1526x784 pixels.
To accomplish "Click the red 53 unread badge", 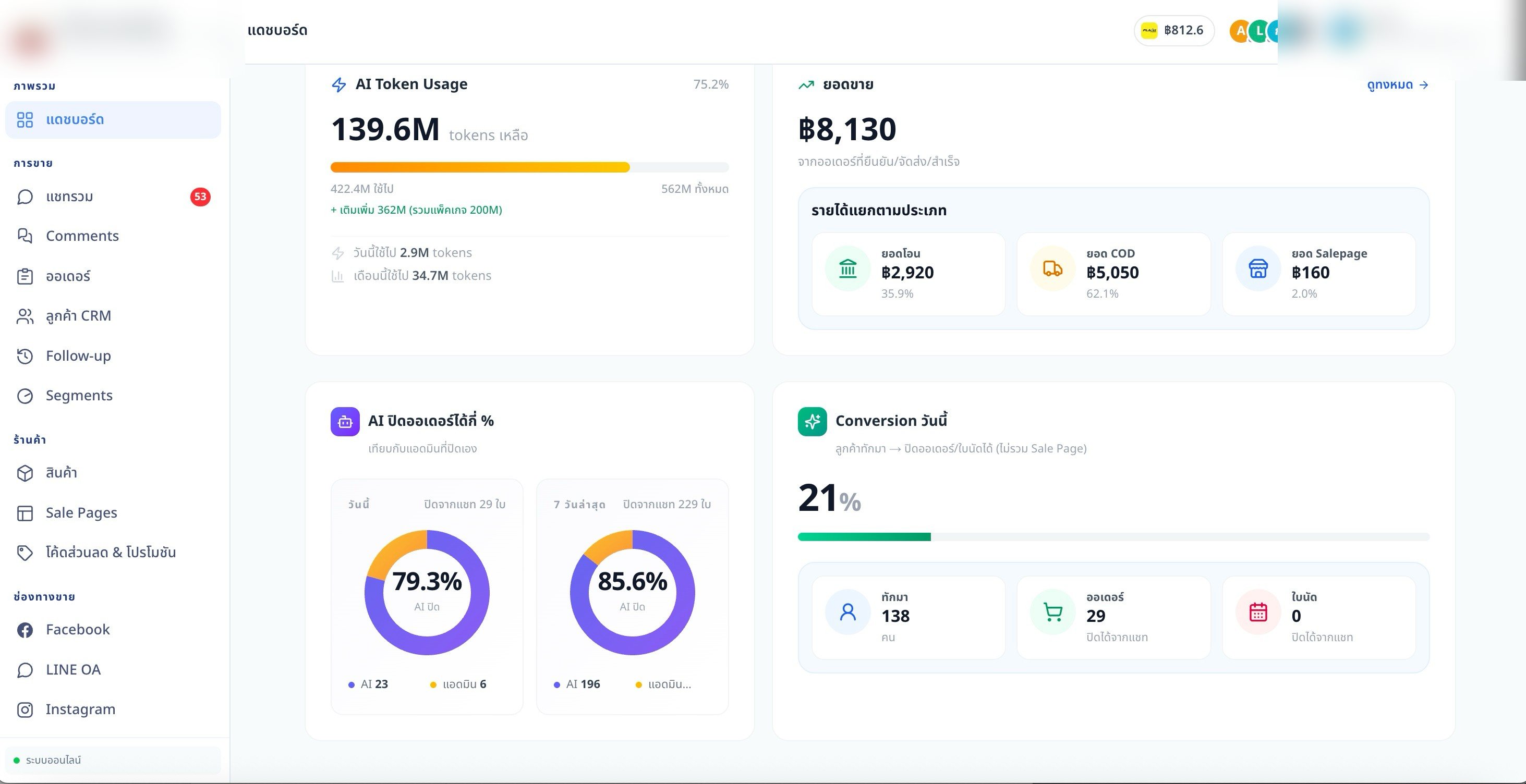I will point(200,197).
